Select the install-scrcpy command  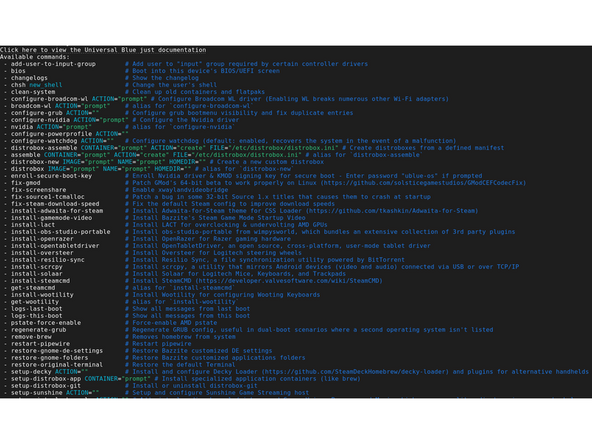37,267
